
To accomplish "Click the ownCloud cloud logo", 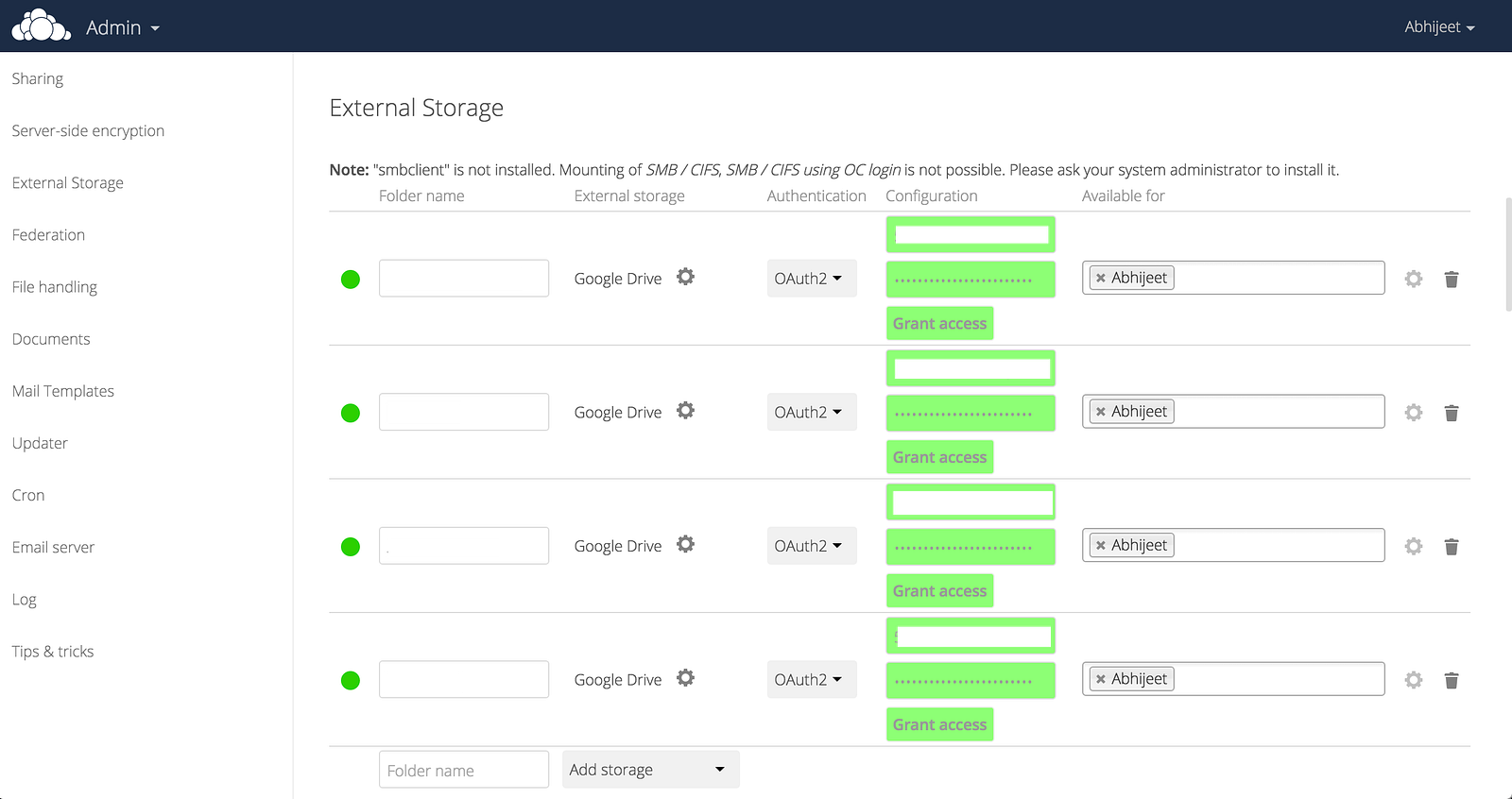I will [41, 25].
